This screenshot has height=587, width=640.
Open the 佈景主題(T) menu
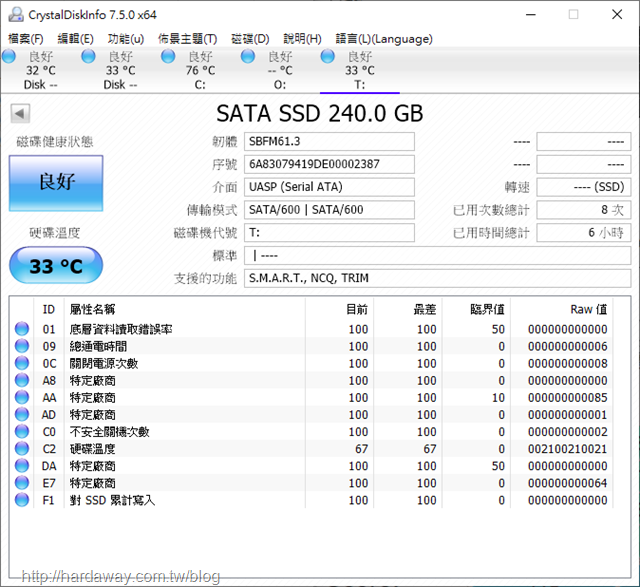(x=188, y=39)
